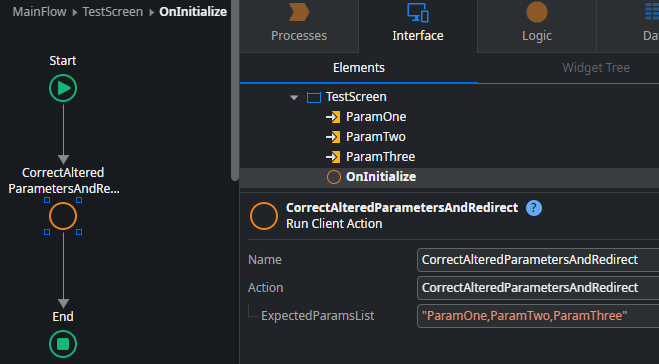The image size is (659, 364).
Task: Show the Elements sub-tab
Action: click(x=358, y=68)
